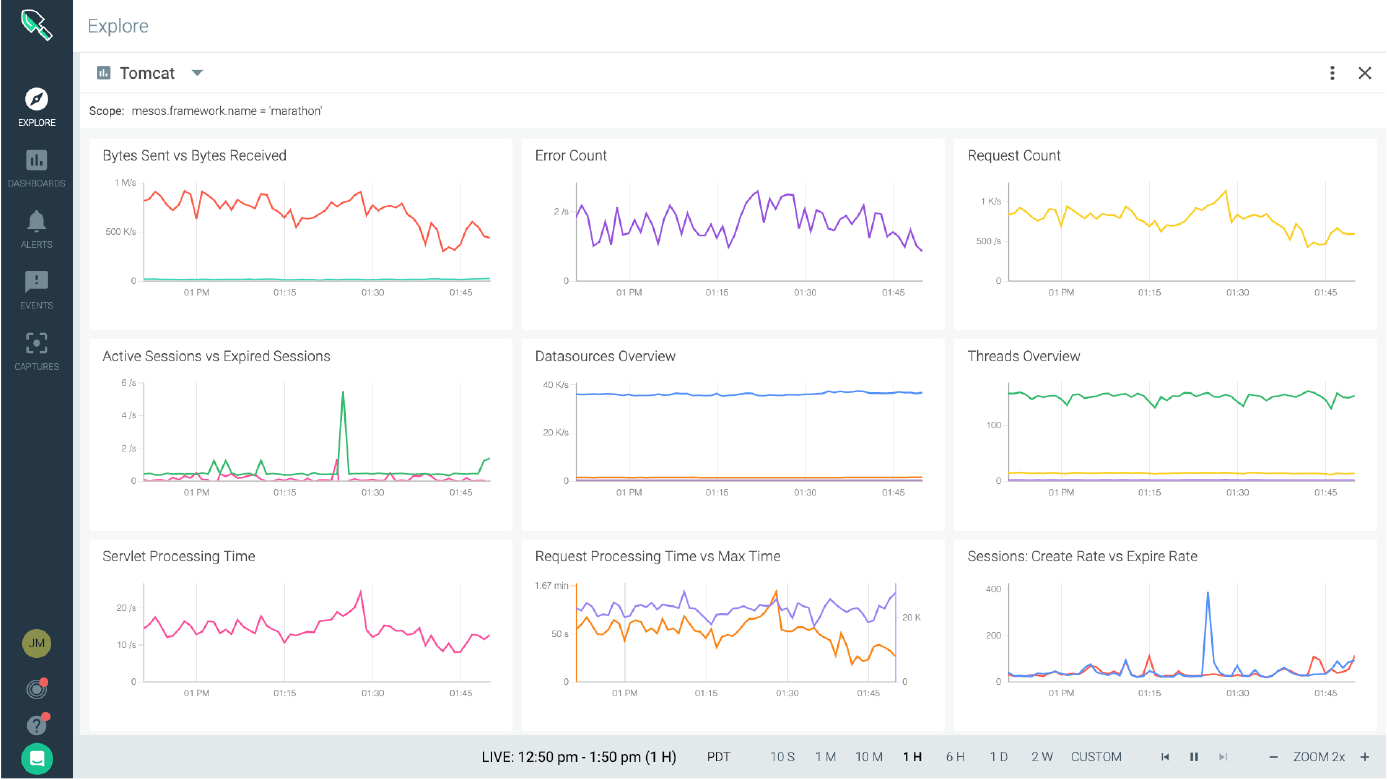Close the Tomcat panel
This screenshot has height=780, width=1387.
pyautogui.click(x=1364, y=73)
